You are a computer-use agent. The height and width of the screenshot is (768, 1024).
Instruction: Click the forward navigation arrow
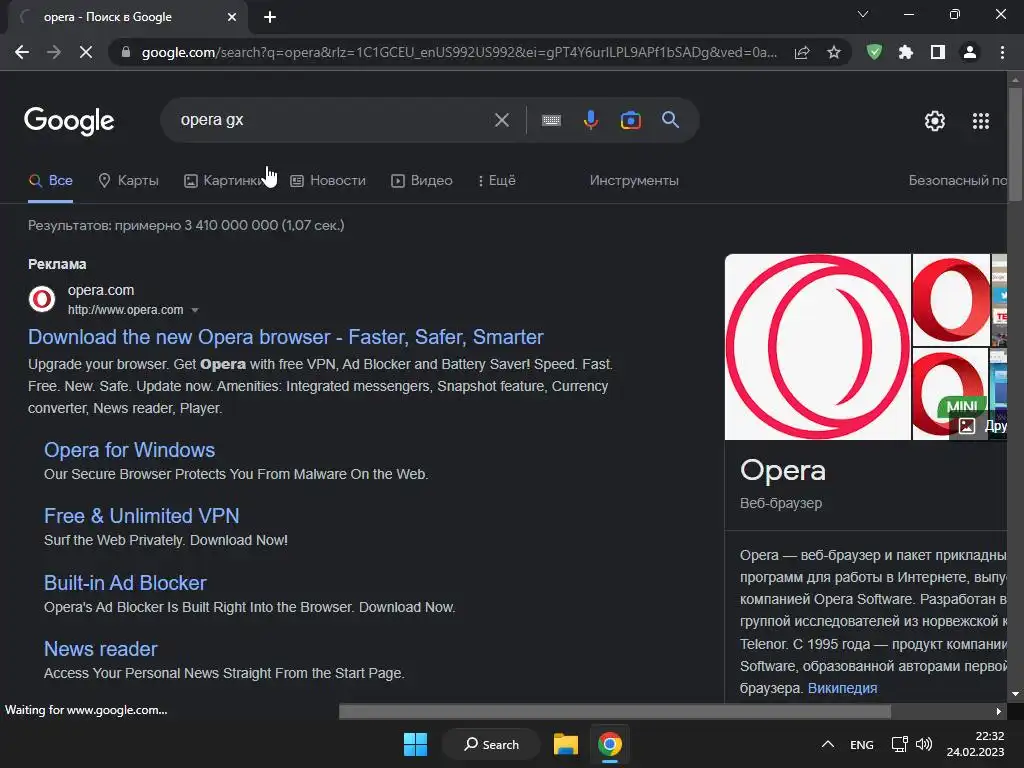coord(54,52)
